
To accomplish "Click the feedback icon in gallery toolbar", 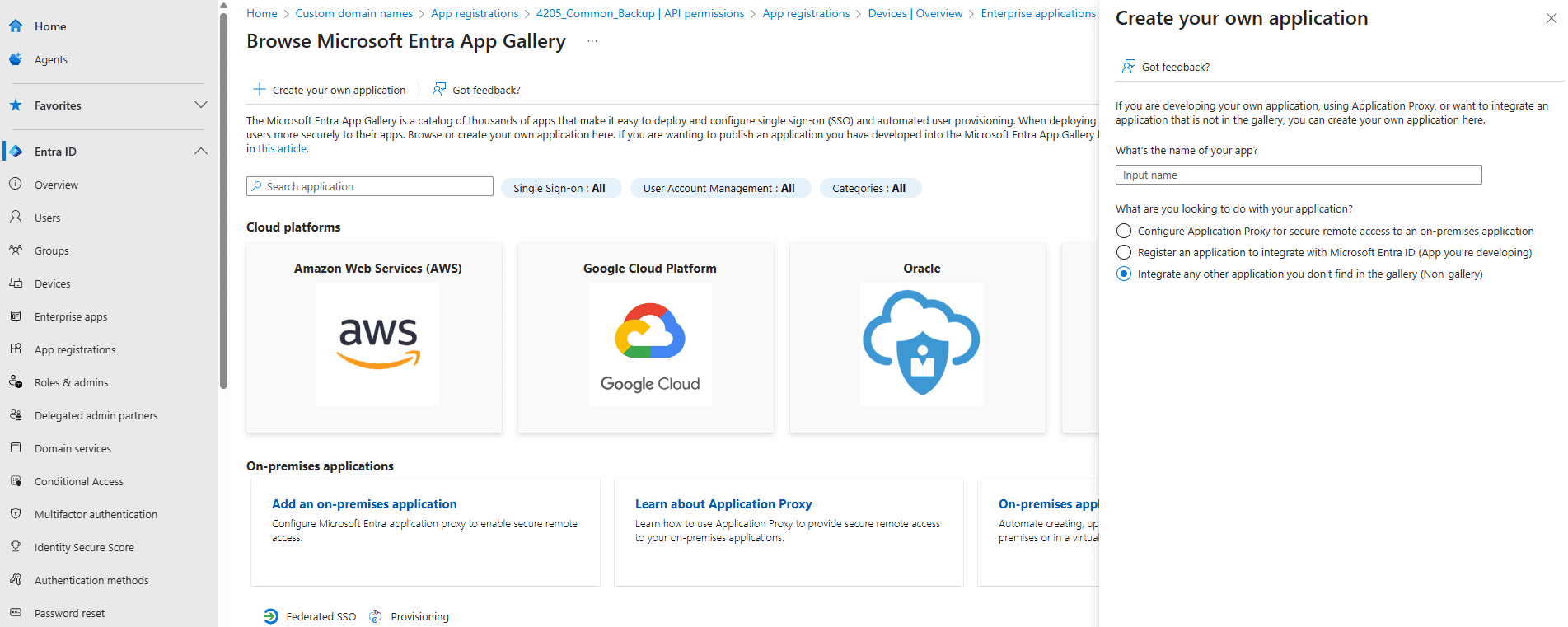I will pos(440,89).
